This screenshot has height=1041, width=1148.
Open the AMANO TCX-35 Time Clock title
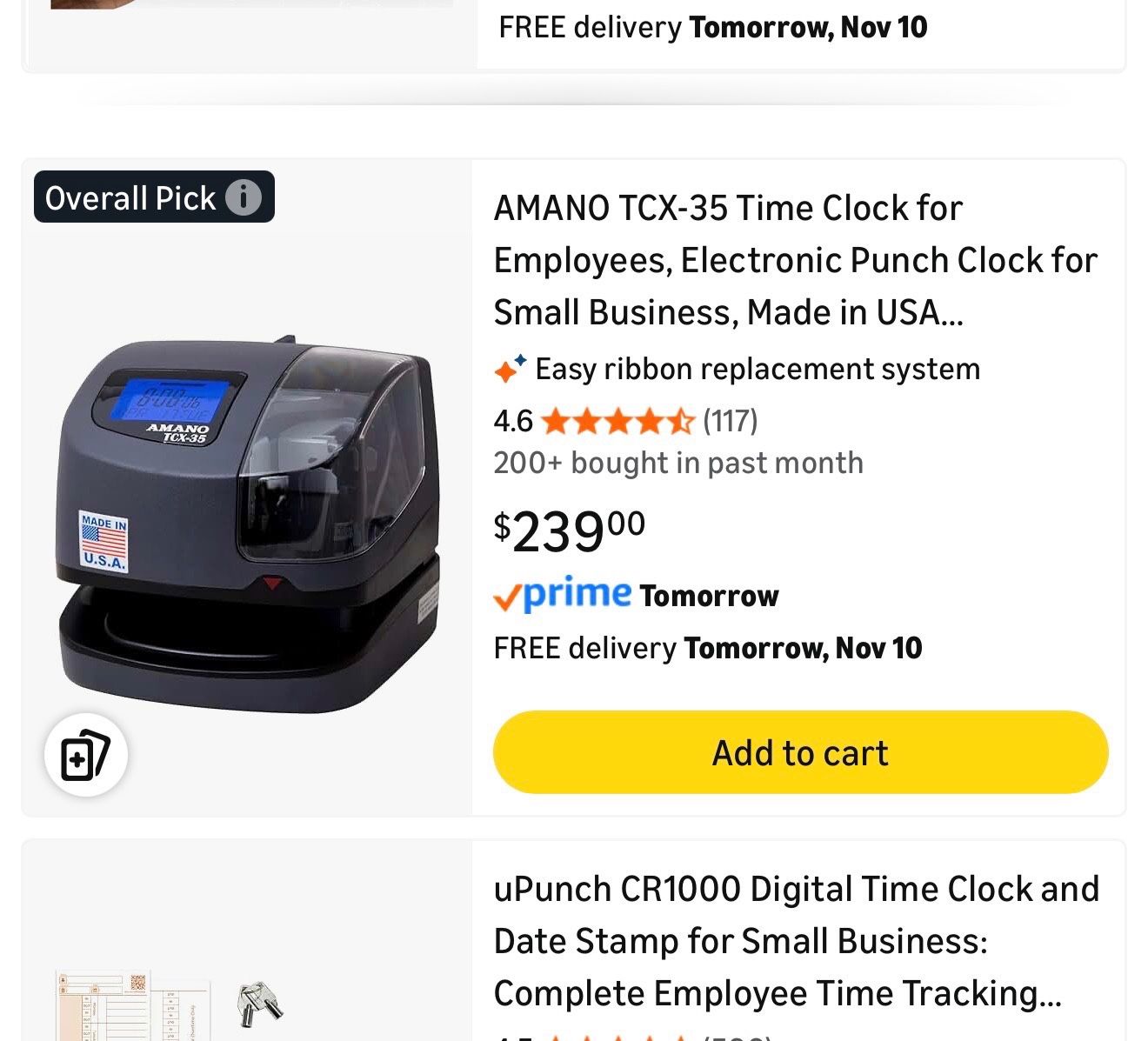click(x=796, y=260)
